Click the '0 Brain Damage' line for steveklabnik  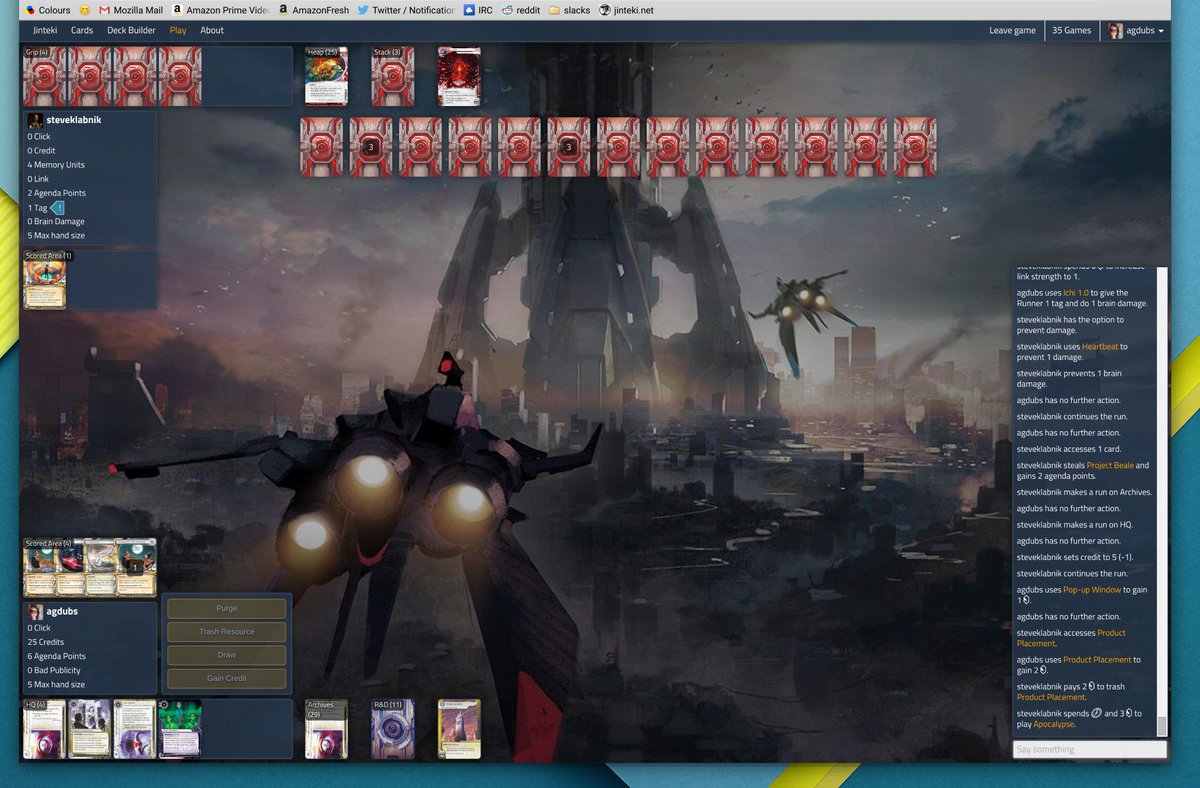(x=56, y=221)
